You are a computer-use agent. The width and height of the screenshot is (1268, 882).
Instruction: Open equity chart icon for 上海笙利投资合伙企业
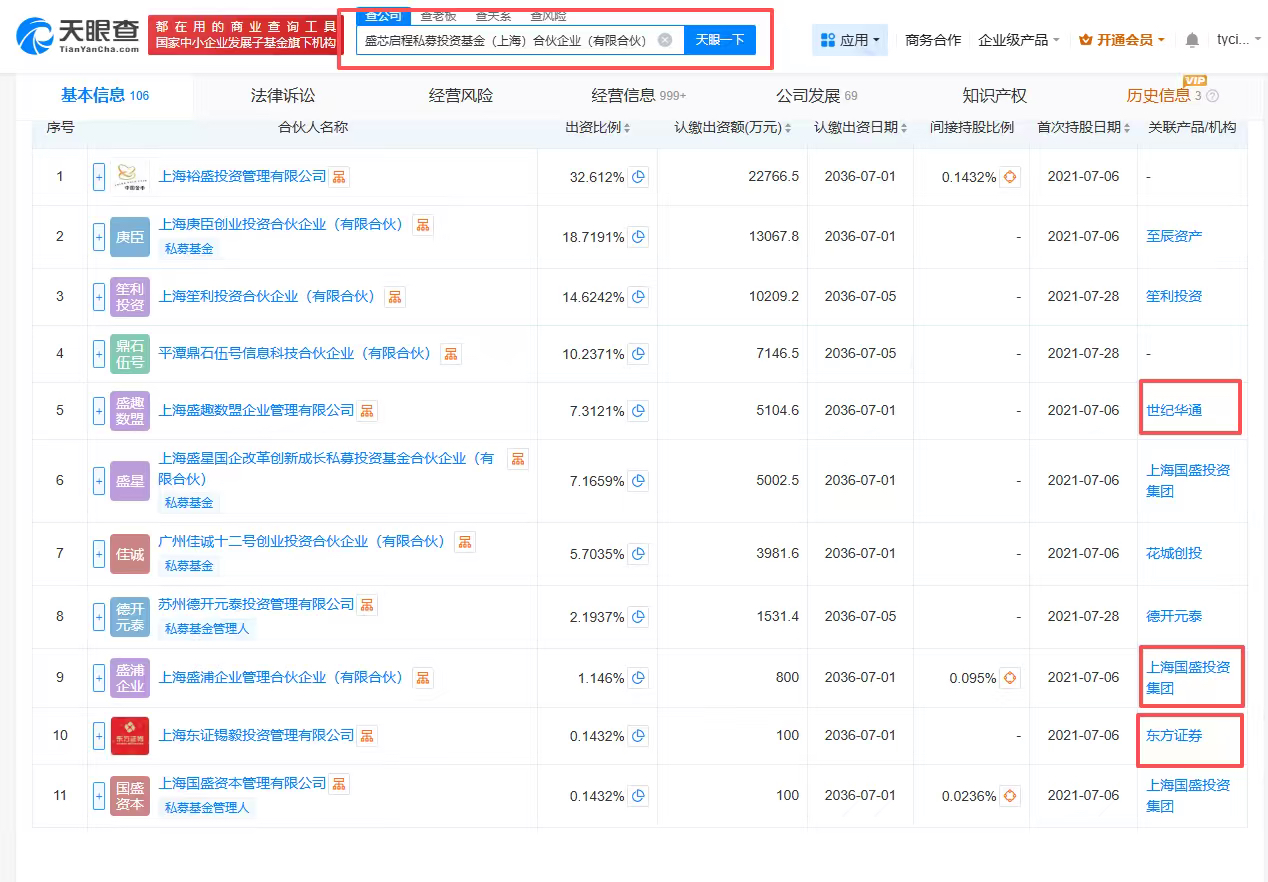[x=395, y=297]
